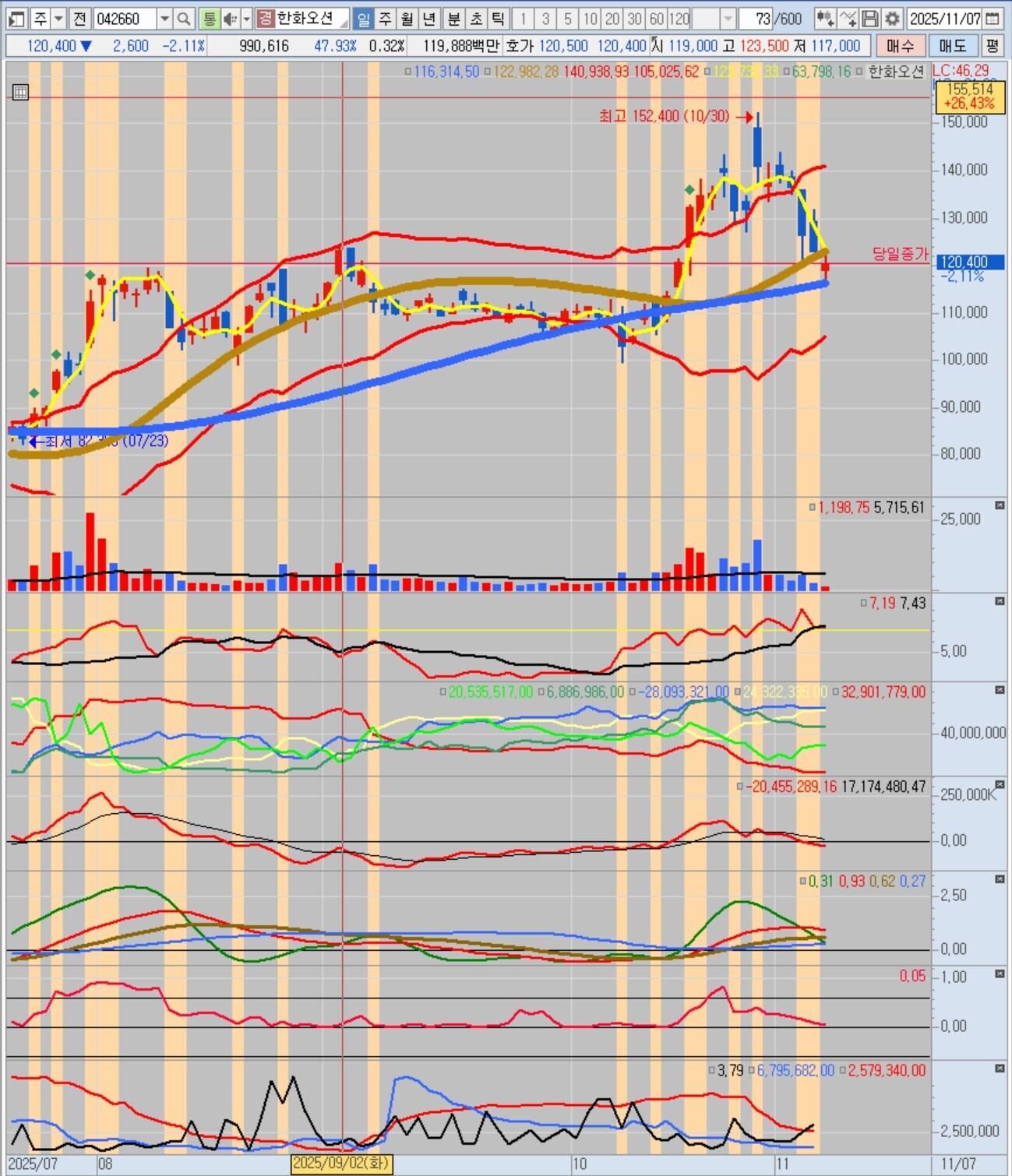1012x1176 pixels.
Task: Expand the stock code 042660 dropdown
Action: (x=164, y=19)
